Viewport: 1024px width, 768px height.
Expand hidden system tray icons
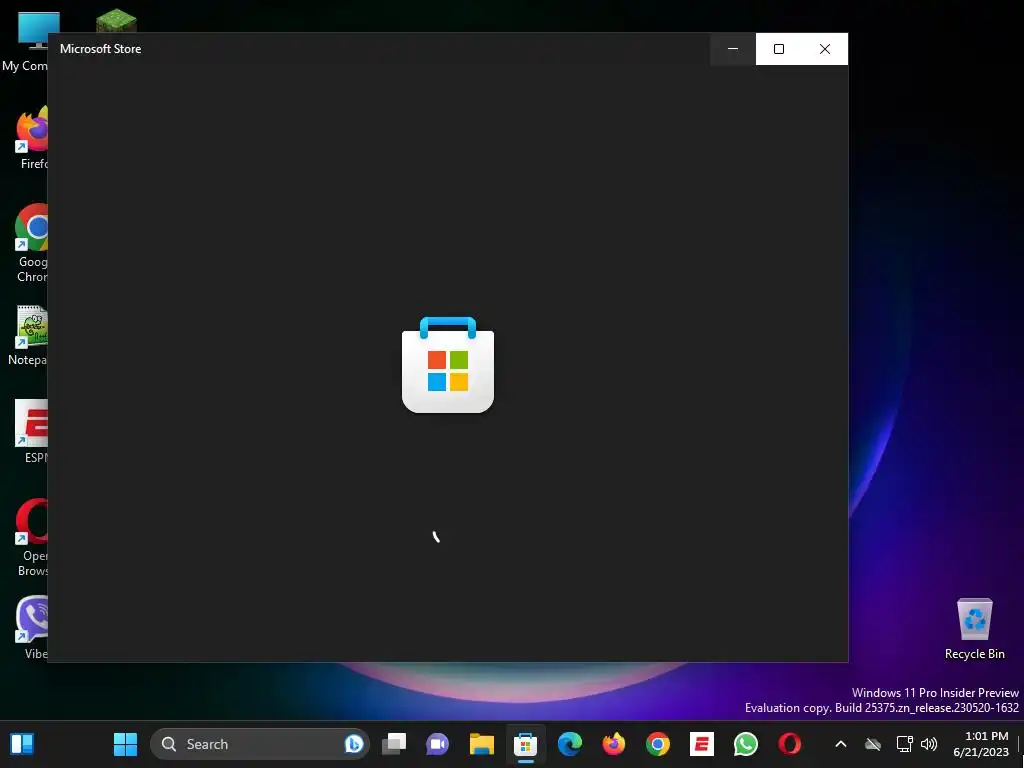[x=840, y=744]
